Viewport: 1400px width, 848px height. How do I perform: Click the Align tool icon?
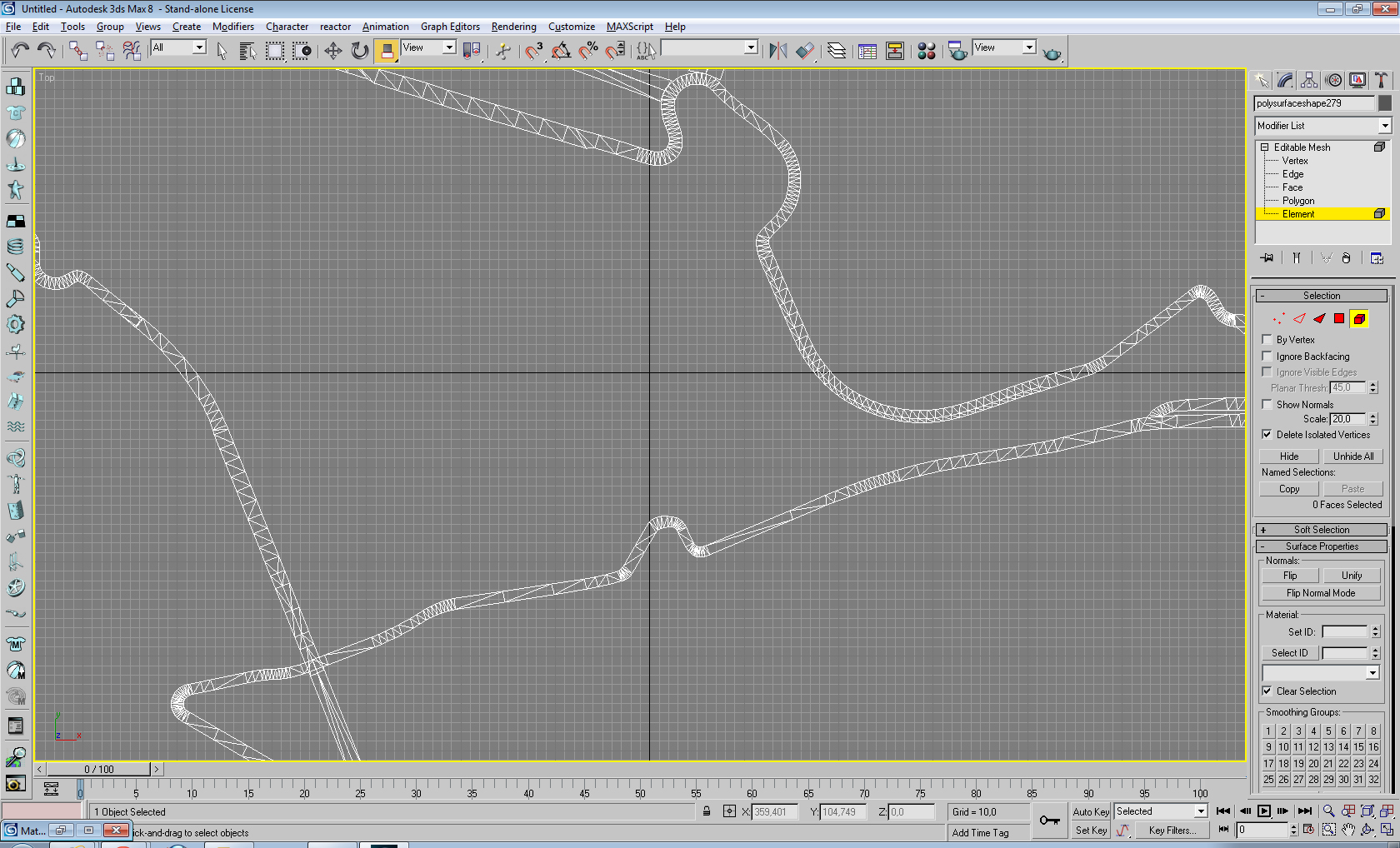click(x=805, y=51)
